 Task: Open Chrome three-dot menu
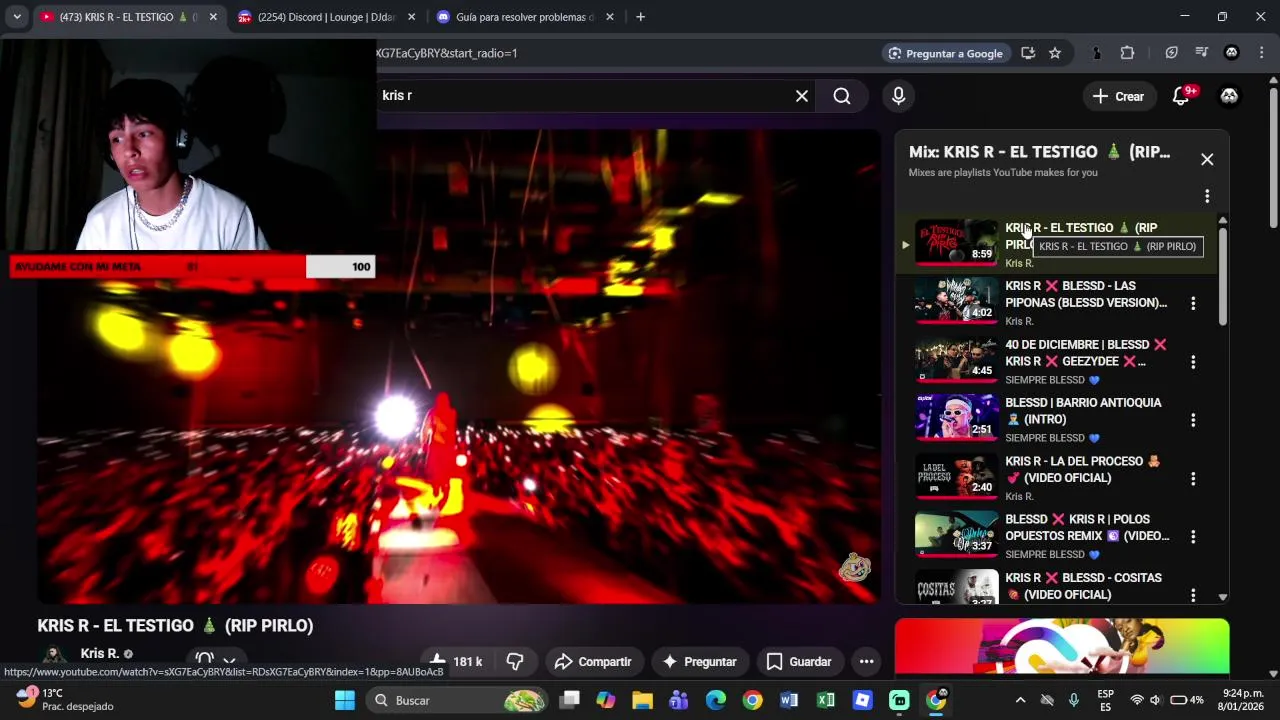pyautogui.click(x=1262, y=53)
